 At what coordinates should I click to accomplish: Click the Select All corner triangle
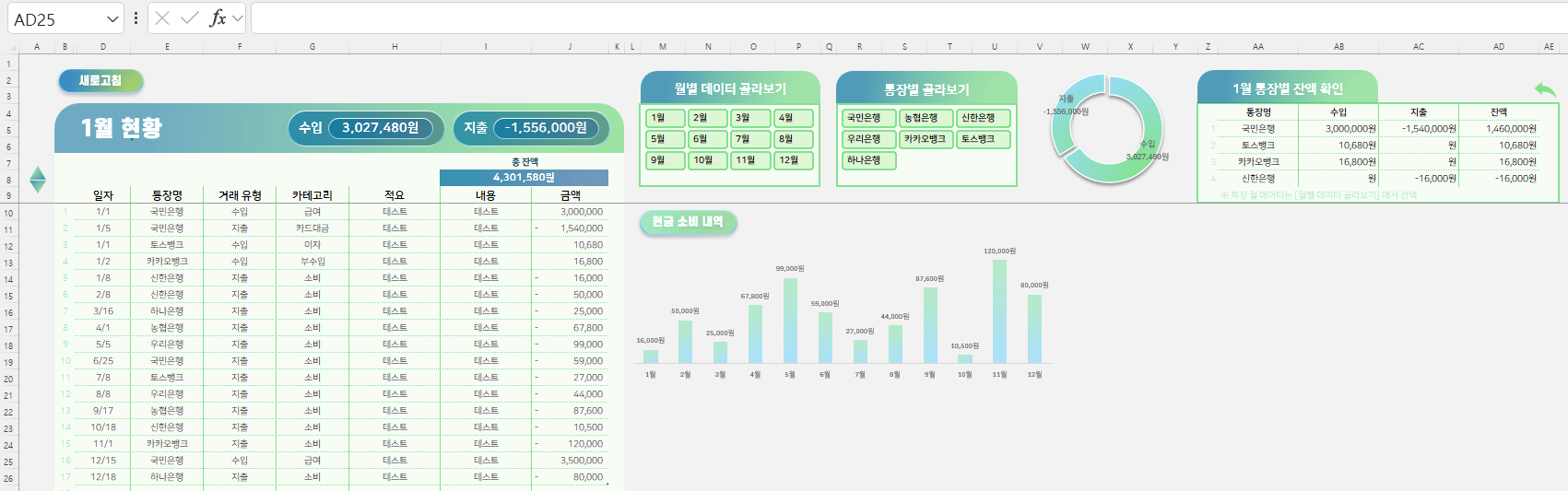pyautogui.click(x=9, y=46)
